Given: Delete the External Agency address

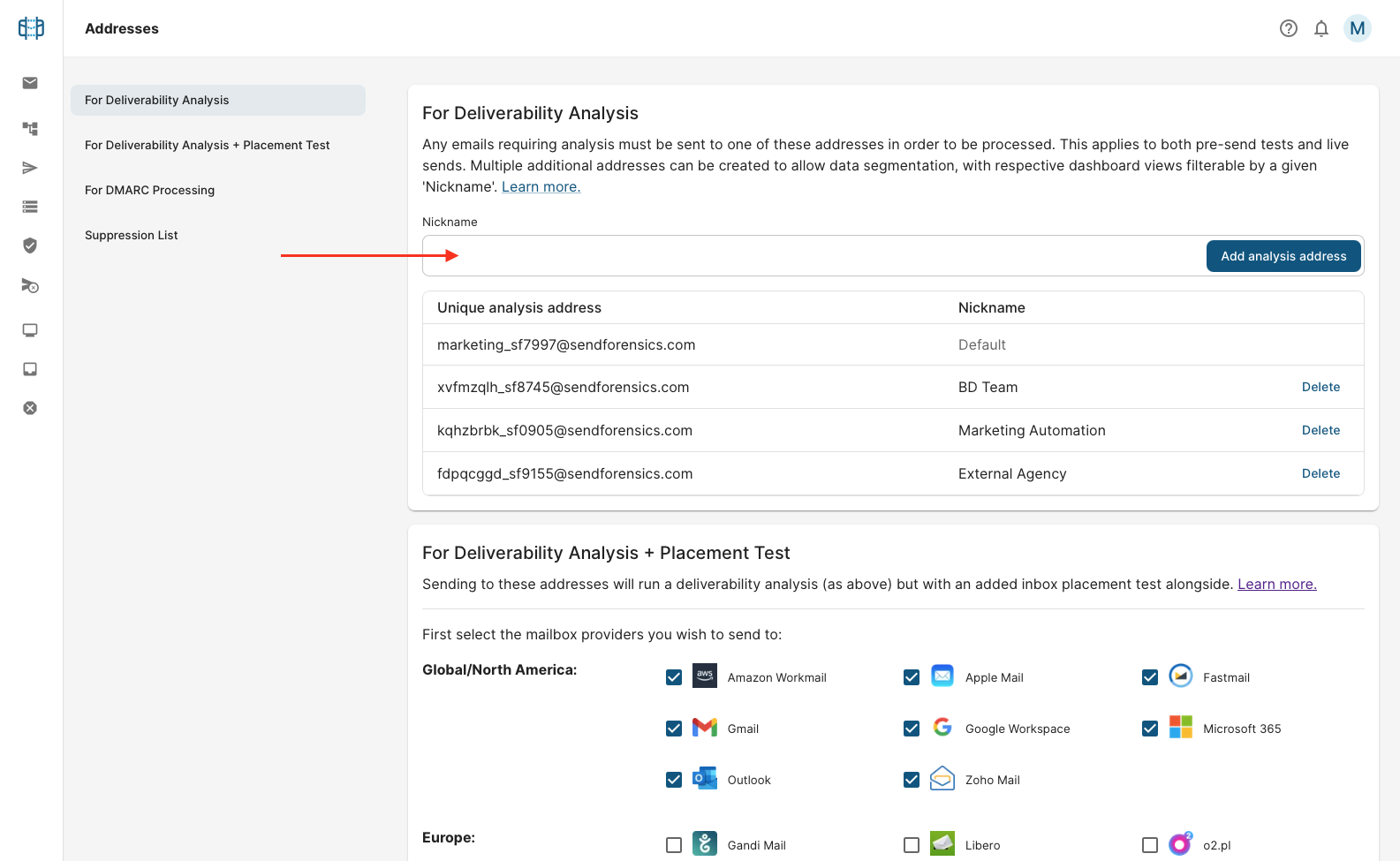Looking at the screenshot, I should pyautogui.click(x=1321, y=473).
